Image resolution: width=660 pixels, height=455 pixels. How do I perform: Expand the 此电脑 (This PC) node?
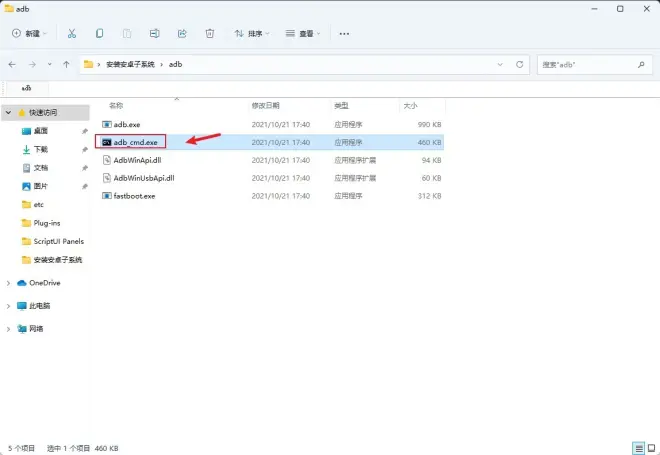click(x=8, y=306)
